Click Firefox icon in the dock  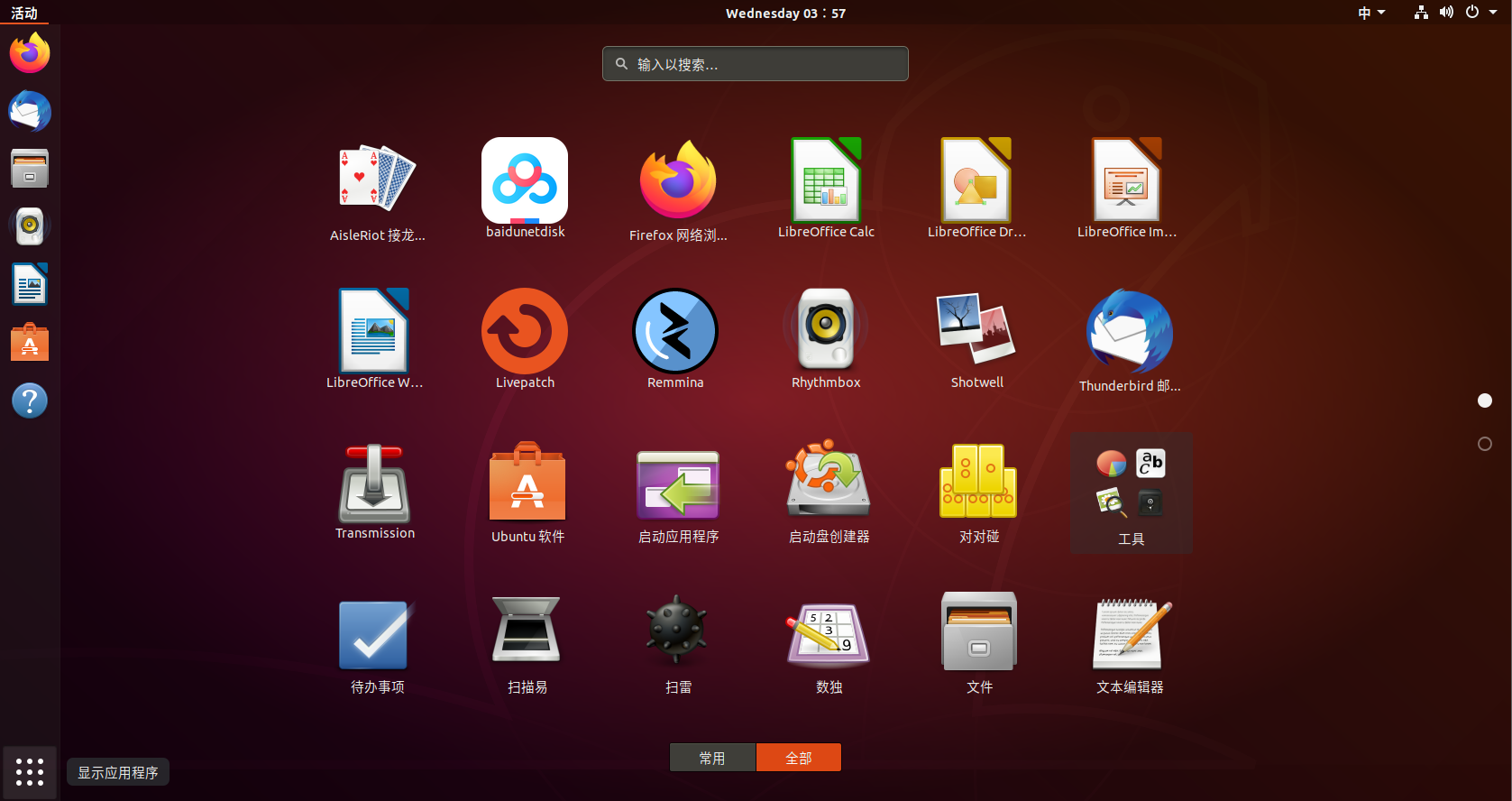30,53
